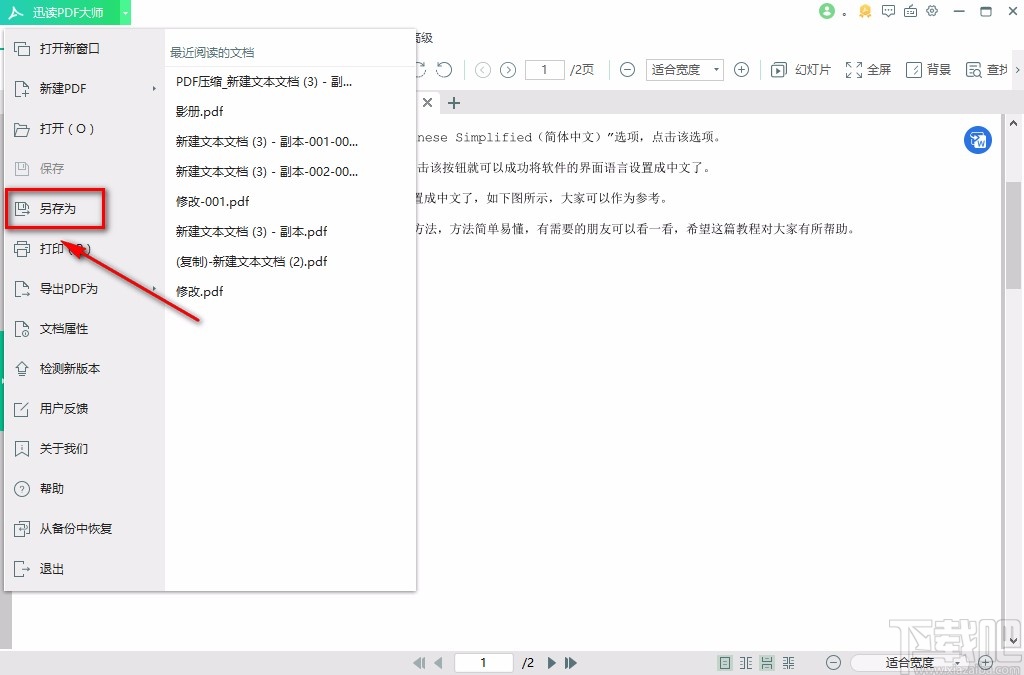
Task: Open the user account avatar icon
Action: pyautogui.click(x=827, y=11)
